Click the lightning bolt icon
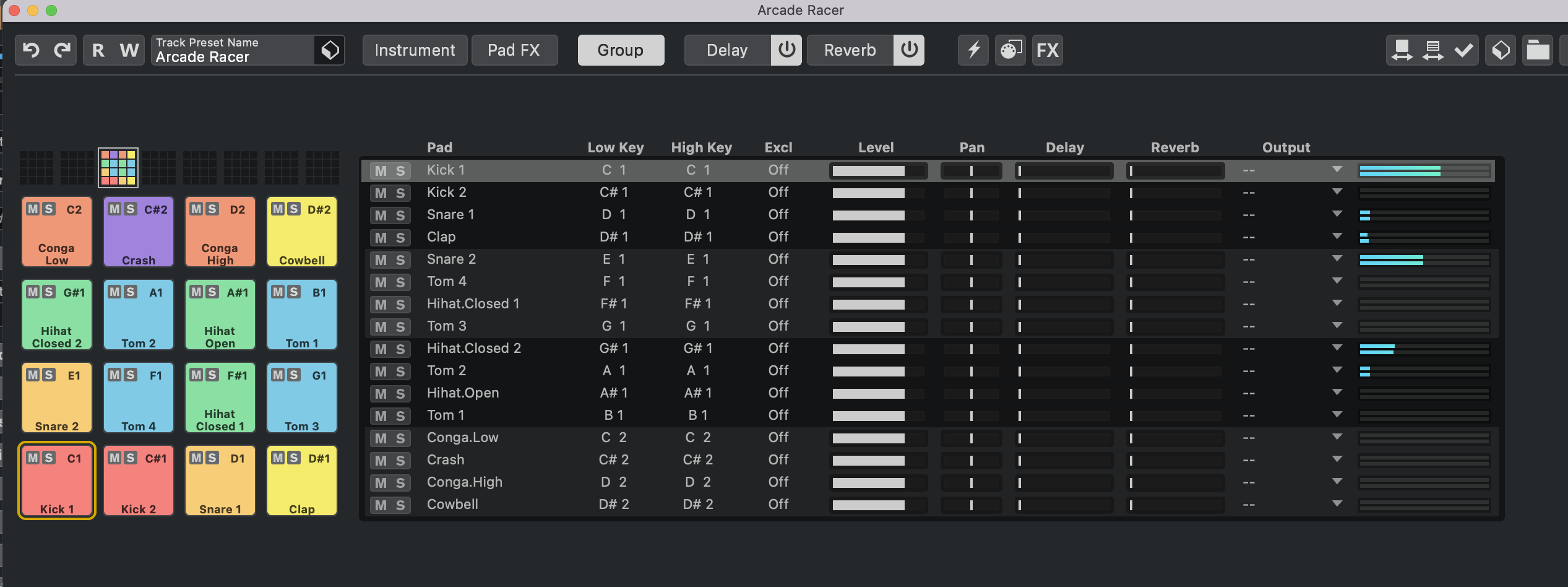The height and width of the screenshot is (587, 1568). pyautogui.click(x=973, y=50)
